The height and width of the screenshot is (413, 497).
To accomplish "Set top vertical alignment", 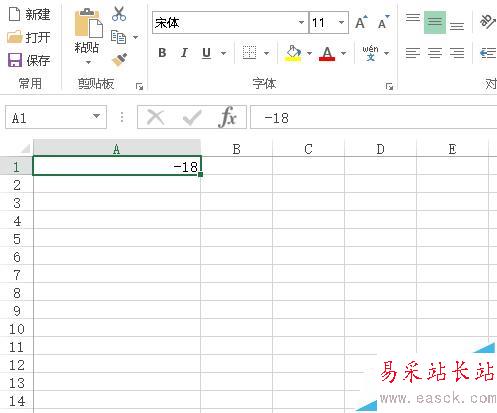I will click(x=413, y=18).
